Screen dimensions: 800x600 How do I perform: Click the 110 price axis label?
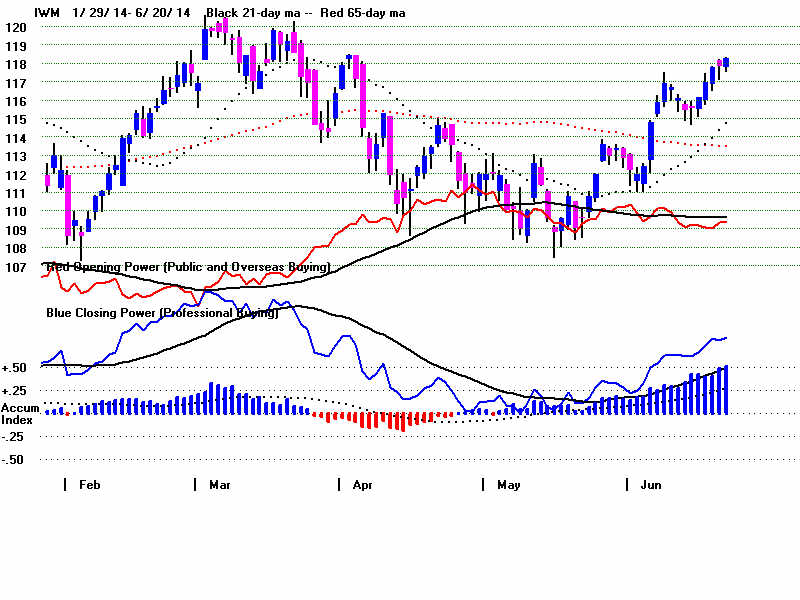click(x=15, y=212)
